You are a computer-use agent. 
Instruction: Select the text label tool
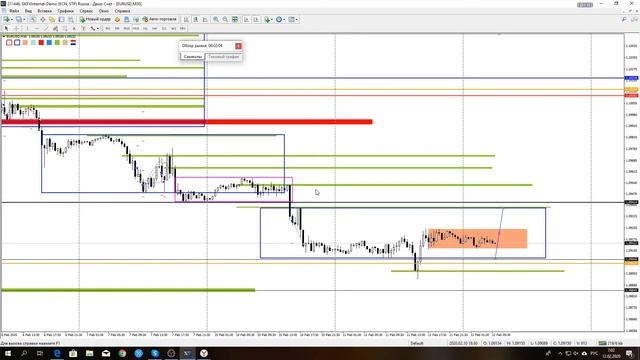[x=83, y=28]
